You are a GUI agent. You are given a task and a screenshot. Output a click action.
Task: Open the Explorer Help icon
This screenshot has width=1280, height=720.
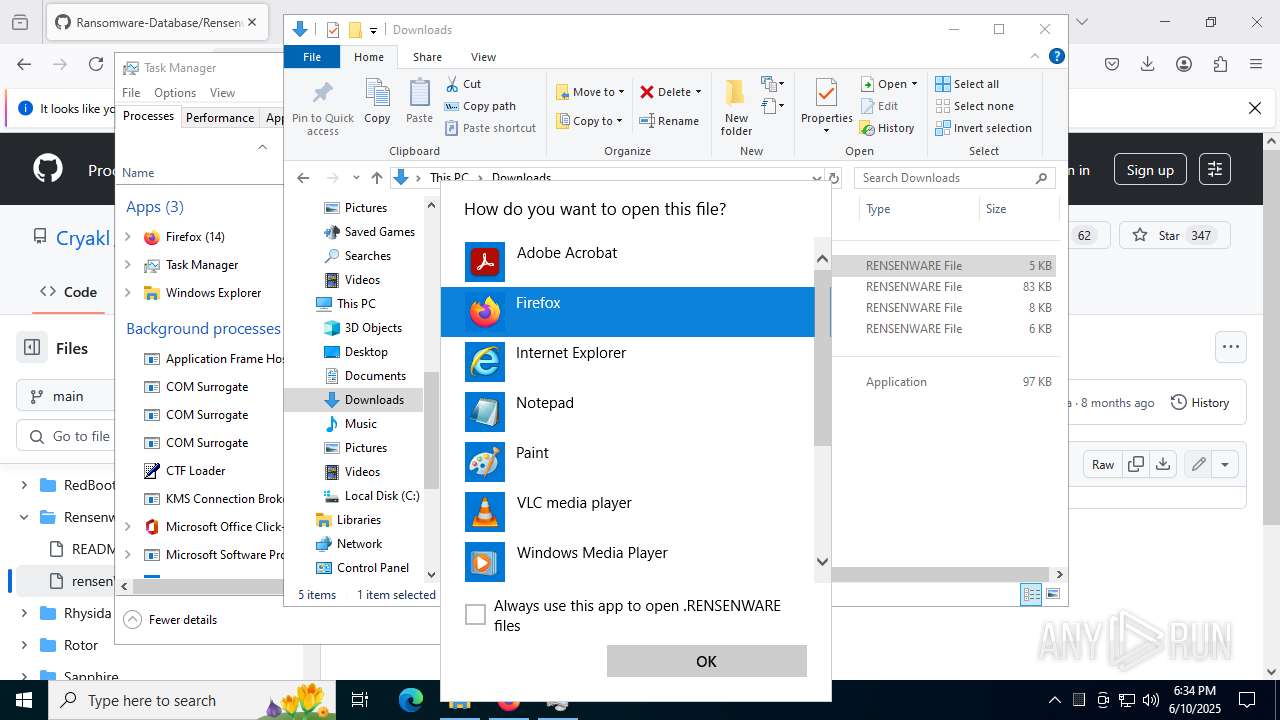click(1056, 57)
